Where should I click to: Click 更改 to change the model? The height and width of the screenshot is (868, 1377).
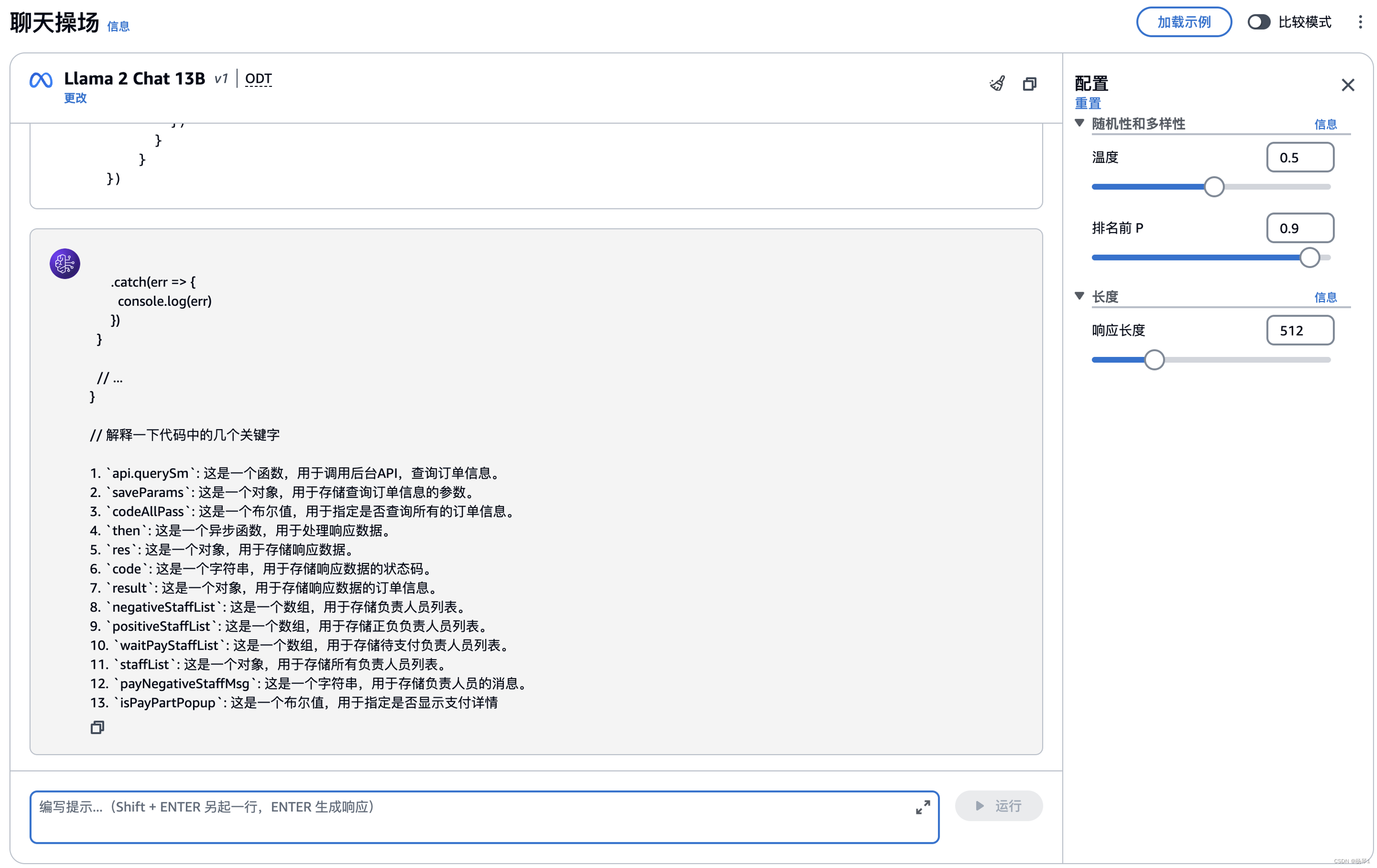(75, 98)
